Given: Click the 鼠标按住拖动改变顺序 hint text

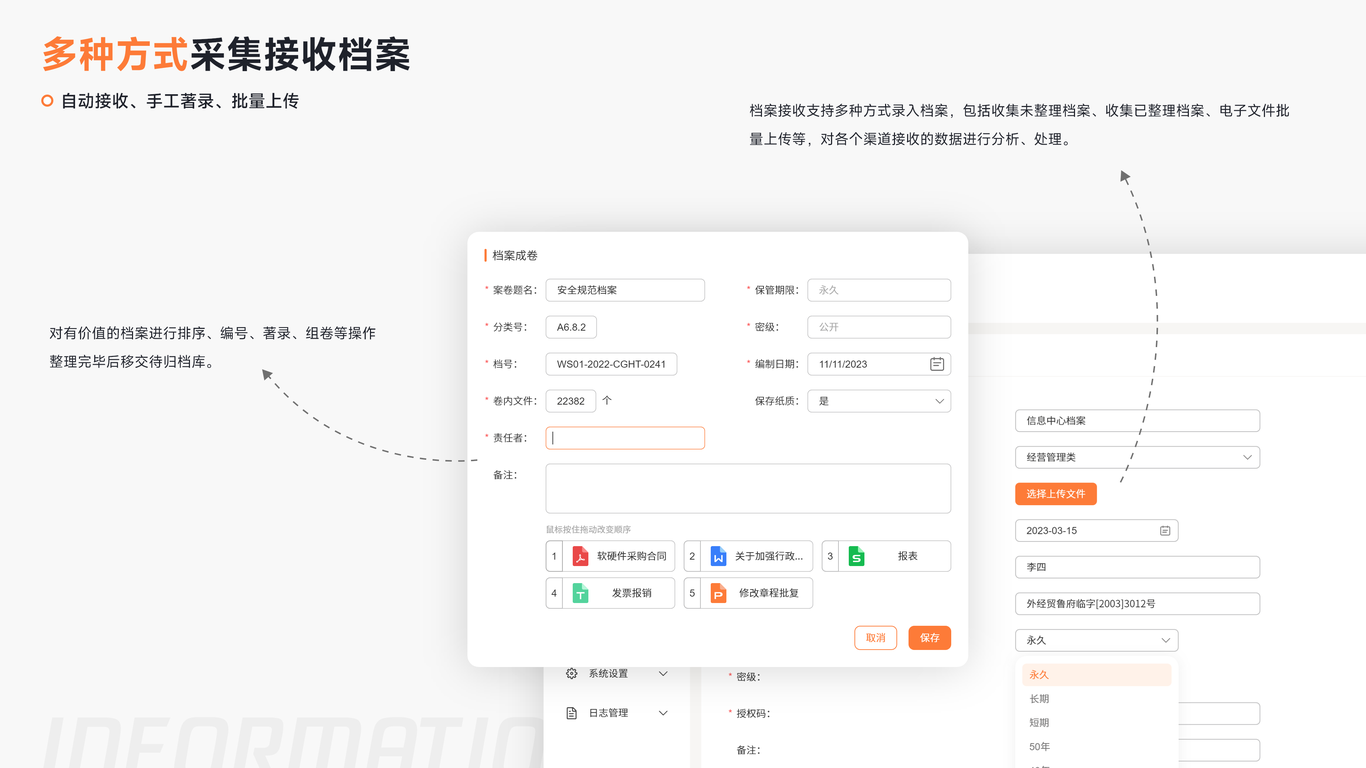Looking at the screenshot, I should [x=588, y=529].
